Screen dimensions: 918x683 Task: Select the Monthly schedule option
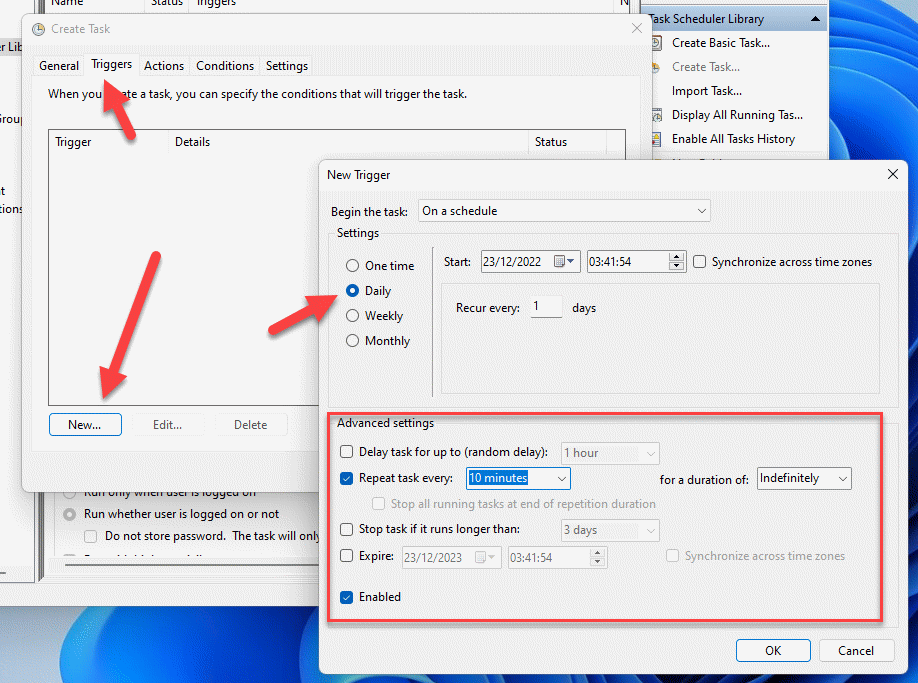[x=352, y=341]
